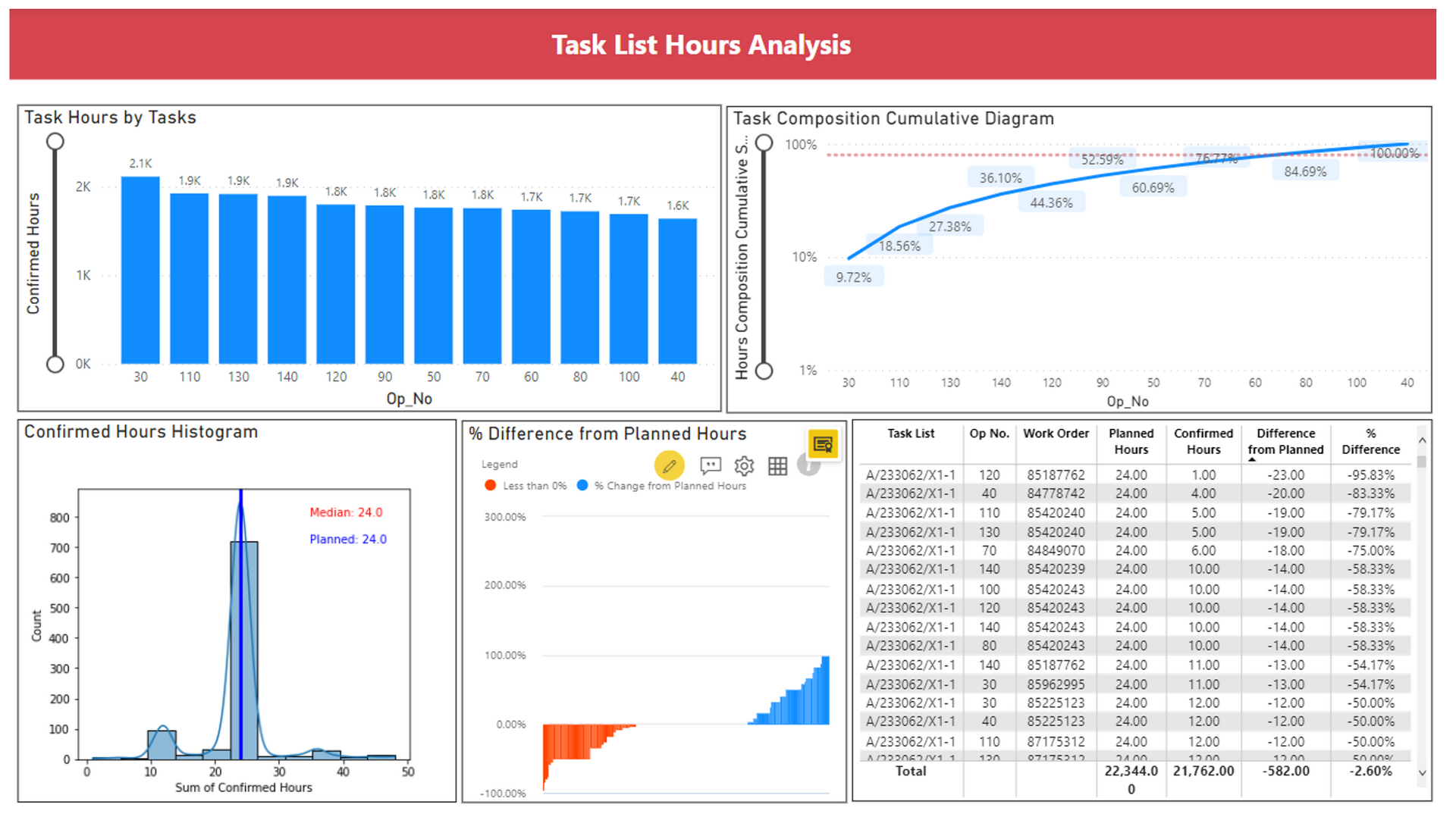Click the yellow certificate badge icon
Image resolution: width=1456 pixels, height=814 pixels.
[x=823, y=443]
